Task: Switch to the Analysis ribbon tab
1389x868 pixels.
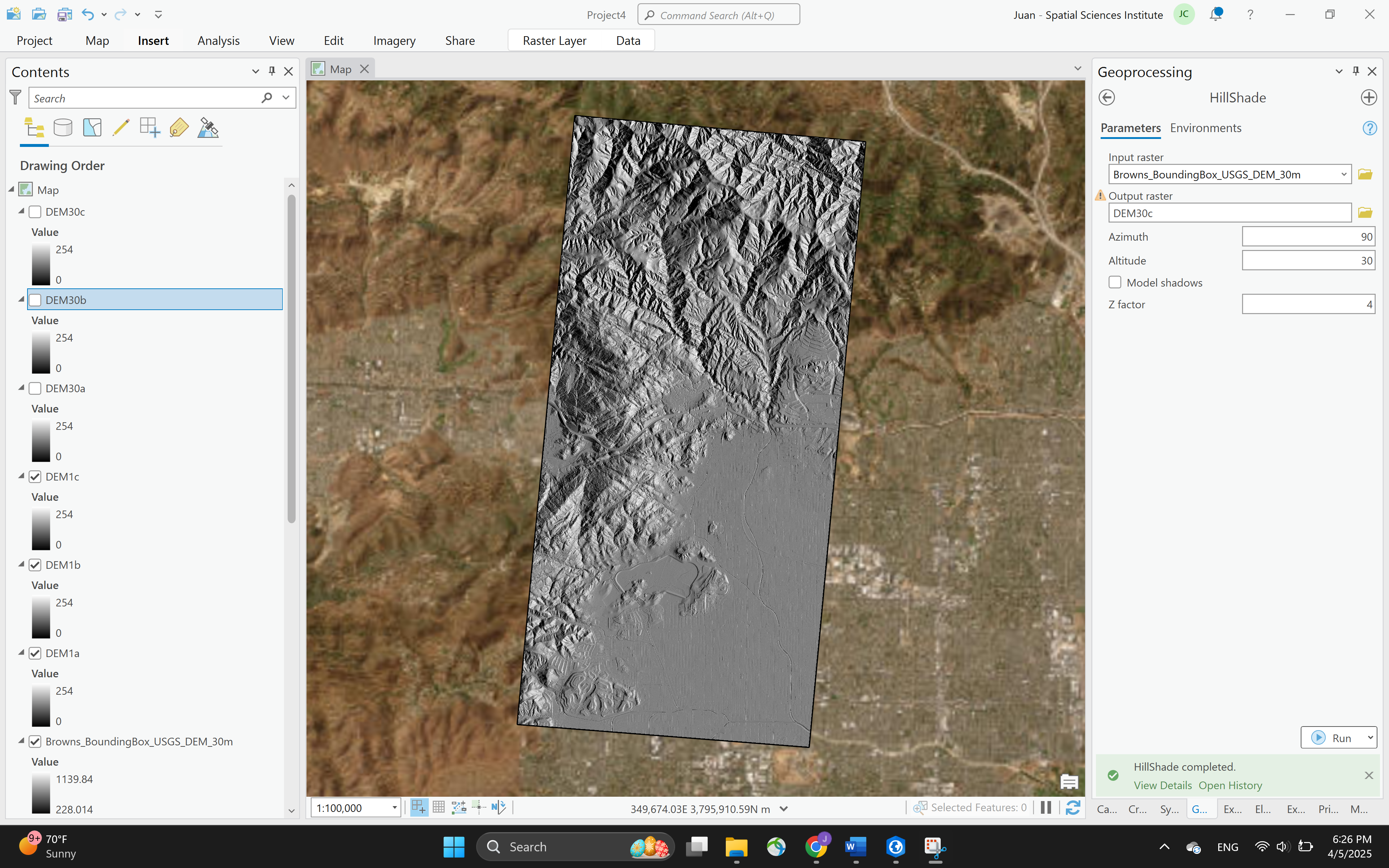Action: 219,41
